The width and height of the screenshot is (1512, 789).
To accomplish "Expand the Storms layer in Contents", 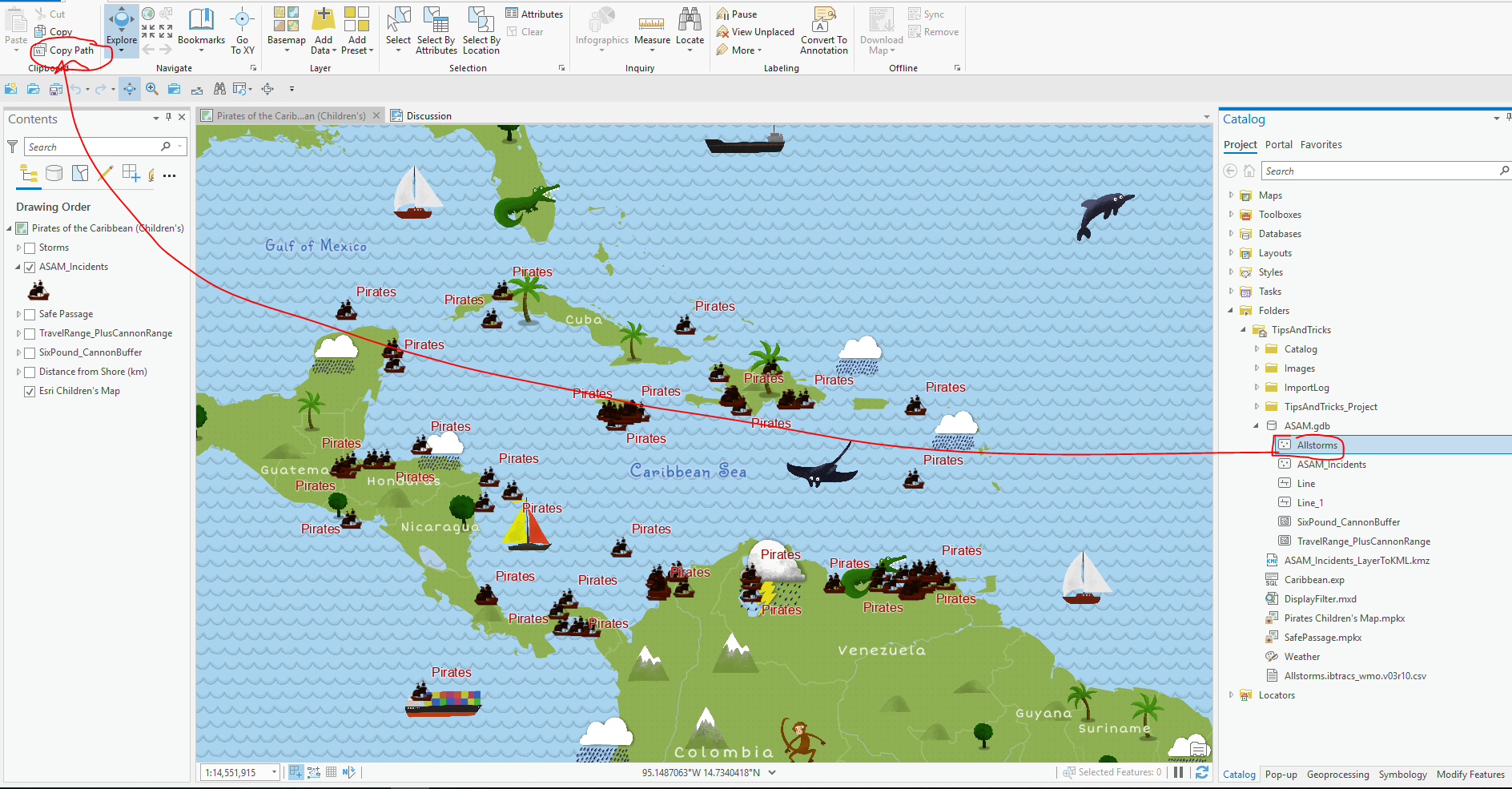I will tap(18, 248).
